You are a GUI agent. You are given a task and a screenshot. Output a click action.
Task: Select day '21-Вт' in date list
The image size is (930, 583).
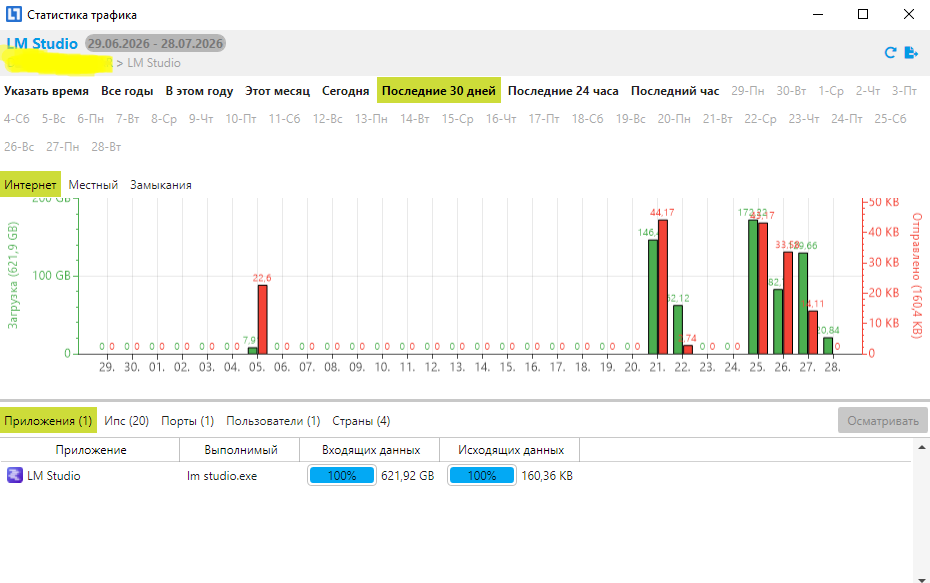tap(718, 119)
